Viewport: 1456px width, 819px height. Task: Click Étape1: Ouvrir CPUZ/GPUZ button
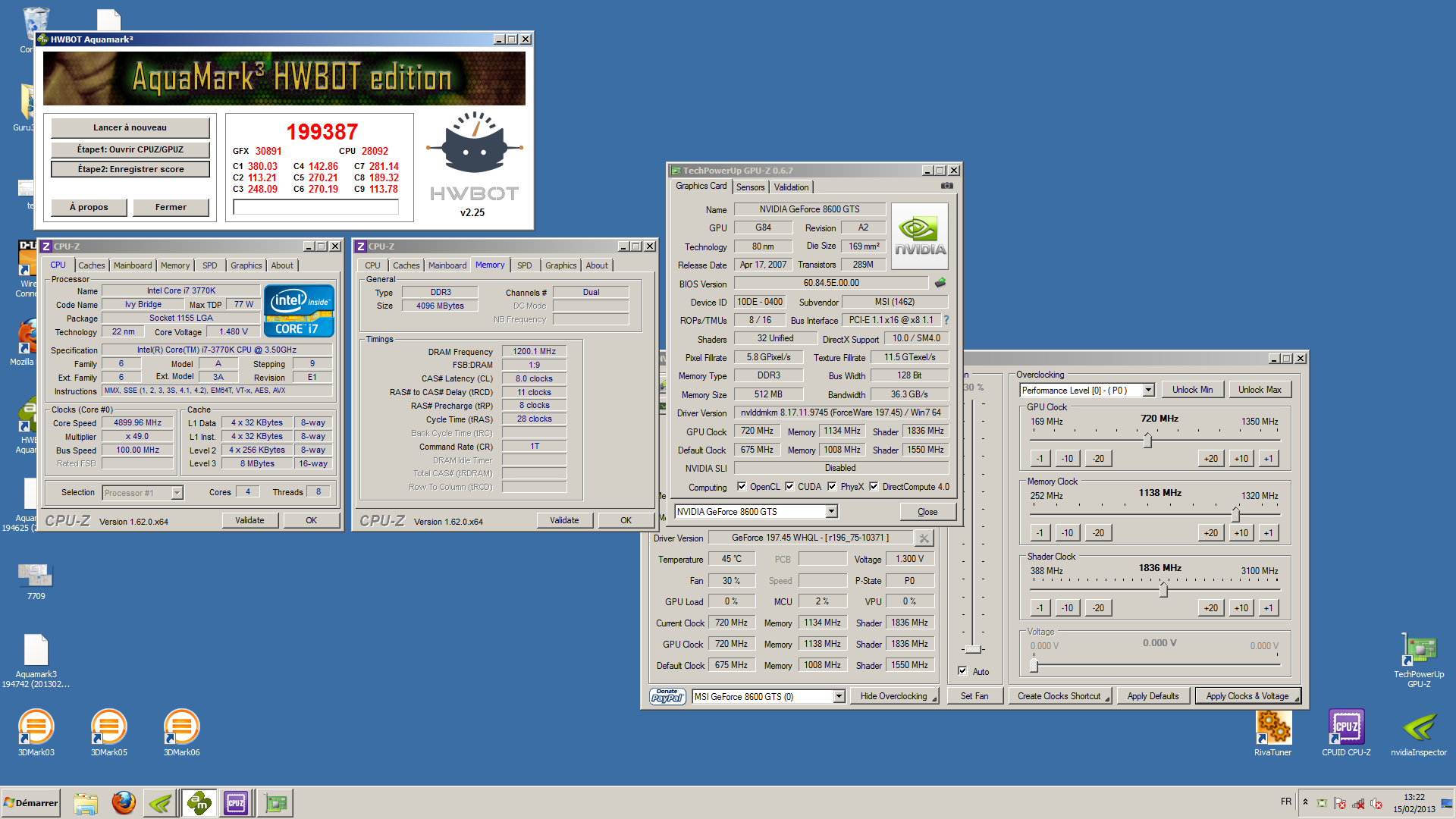tap(130, 149)
